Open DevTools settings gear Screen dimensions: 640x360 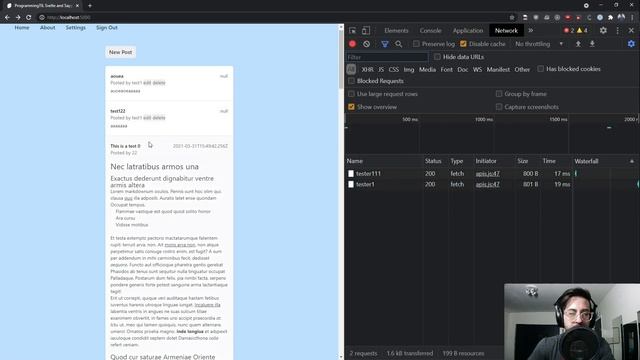pyautogui.click(x=603, y=31)
